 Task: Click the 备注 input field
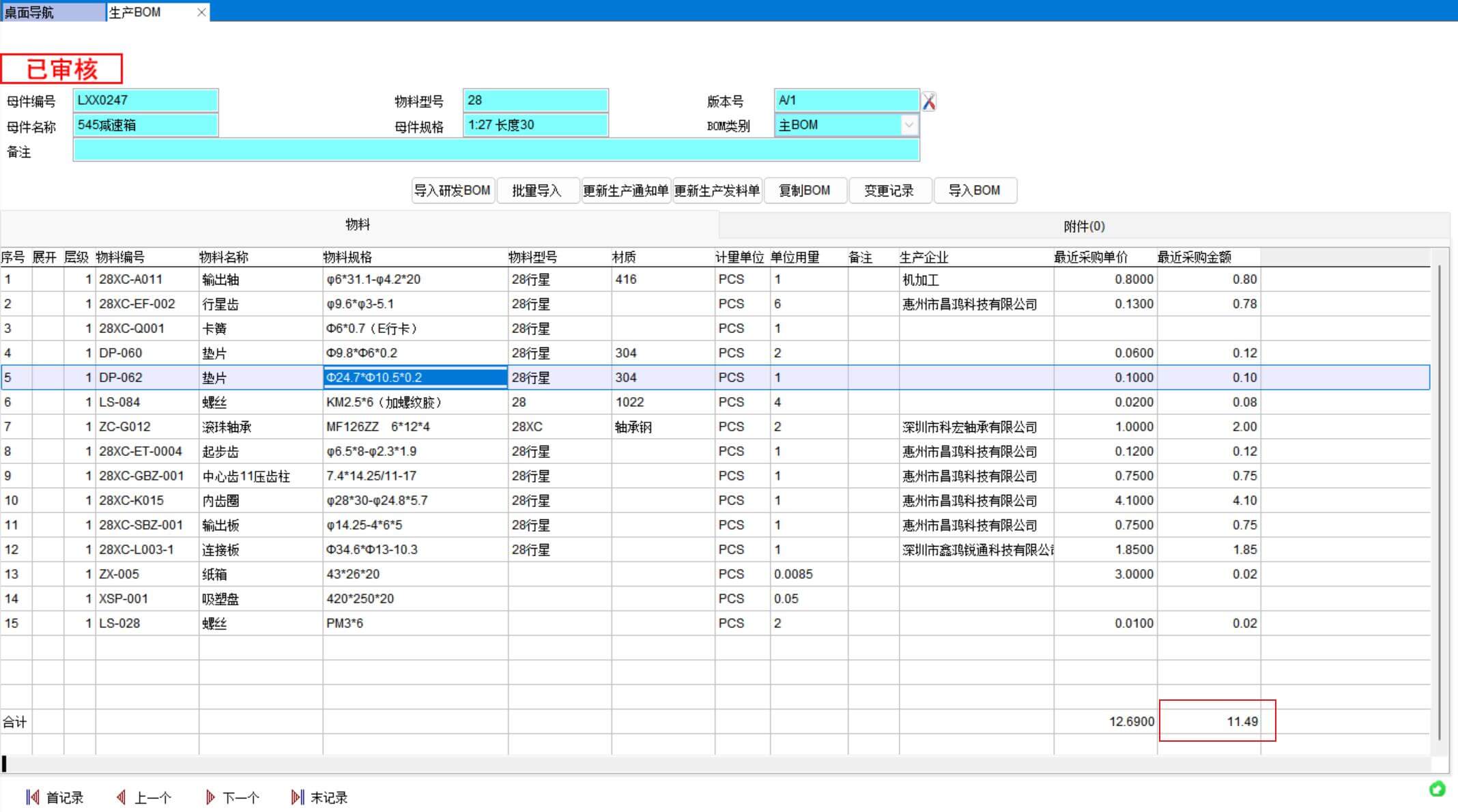pos(496,150)
